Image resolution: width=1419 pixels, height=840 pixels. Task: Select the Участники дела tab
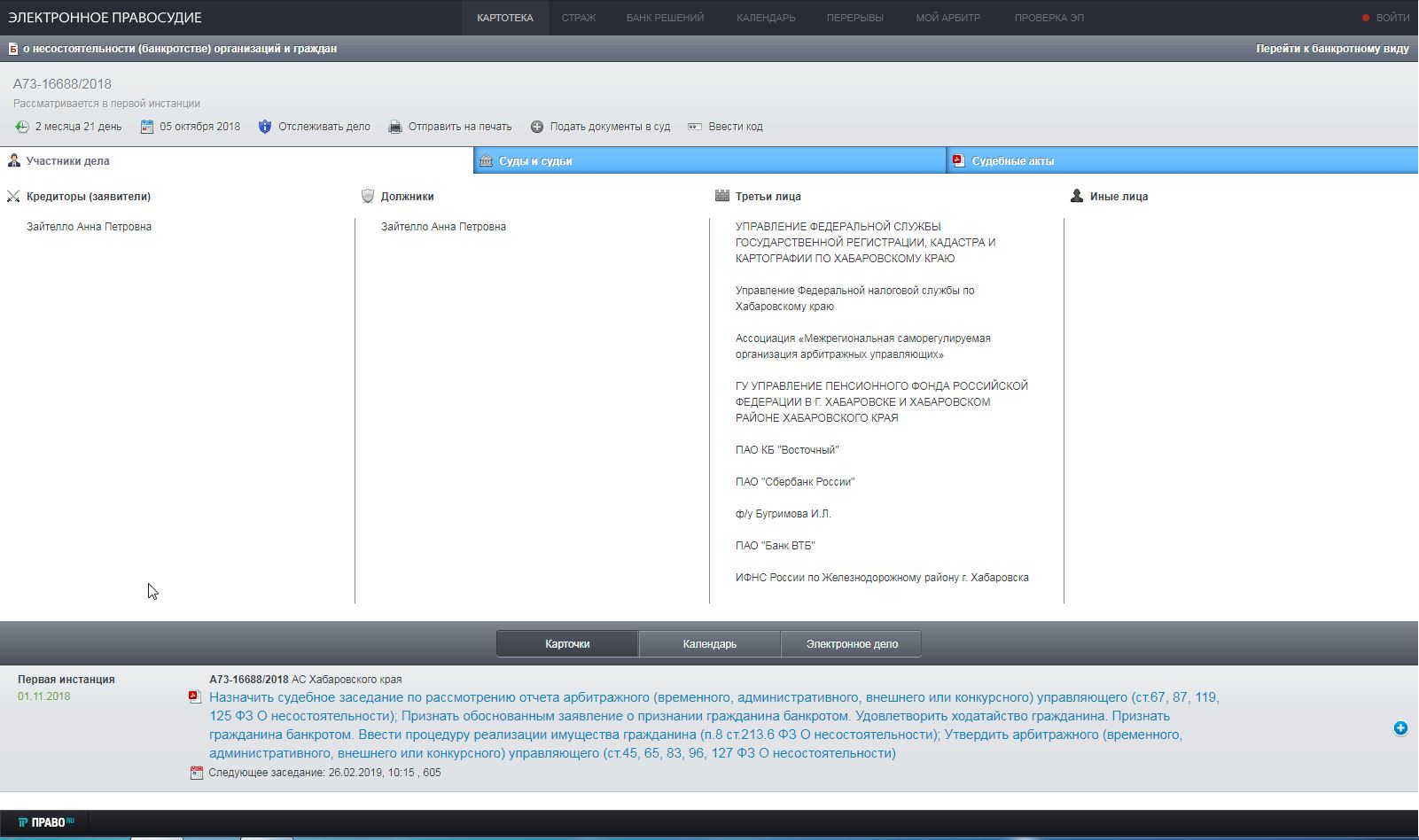(x=67, y=161)
